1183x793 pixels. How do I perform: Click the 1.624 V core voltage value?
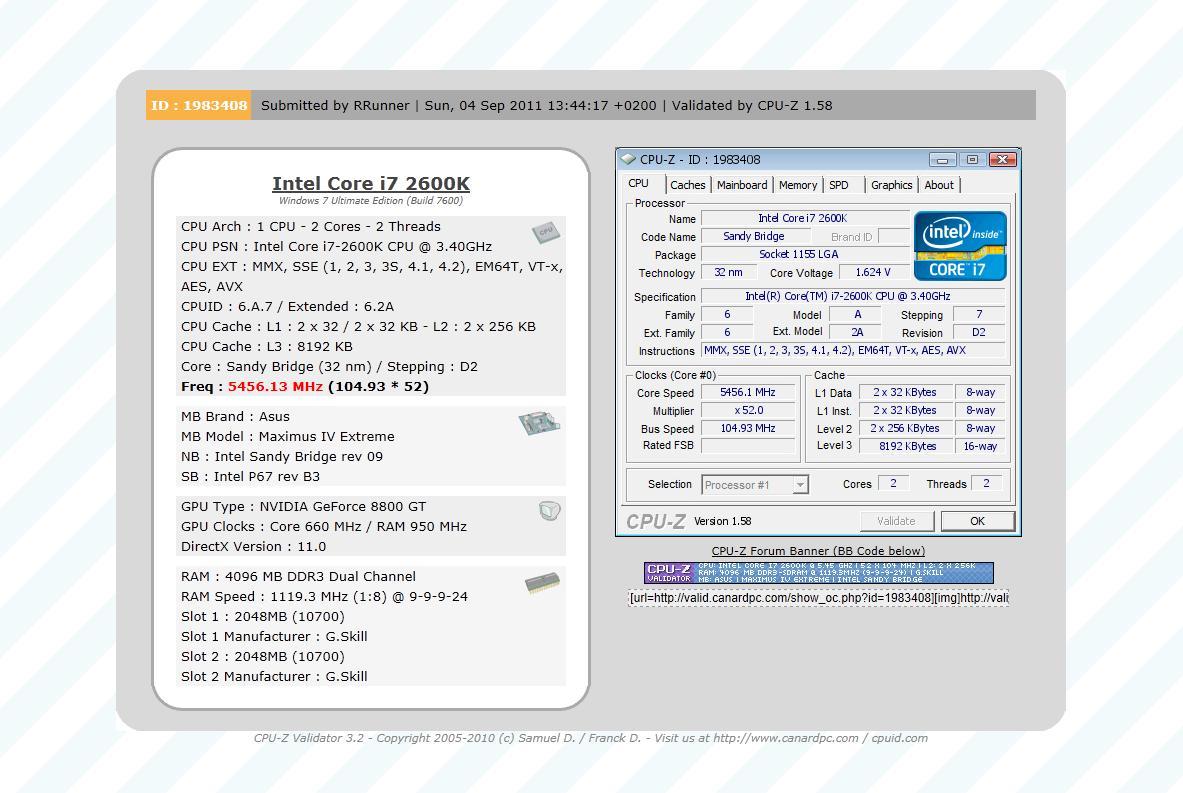coord(872,272)
